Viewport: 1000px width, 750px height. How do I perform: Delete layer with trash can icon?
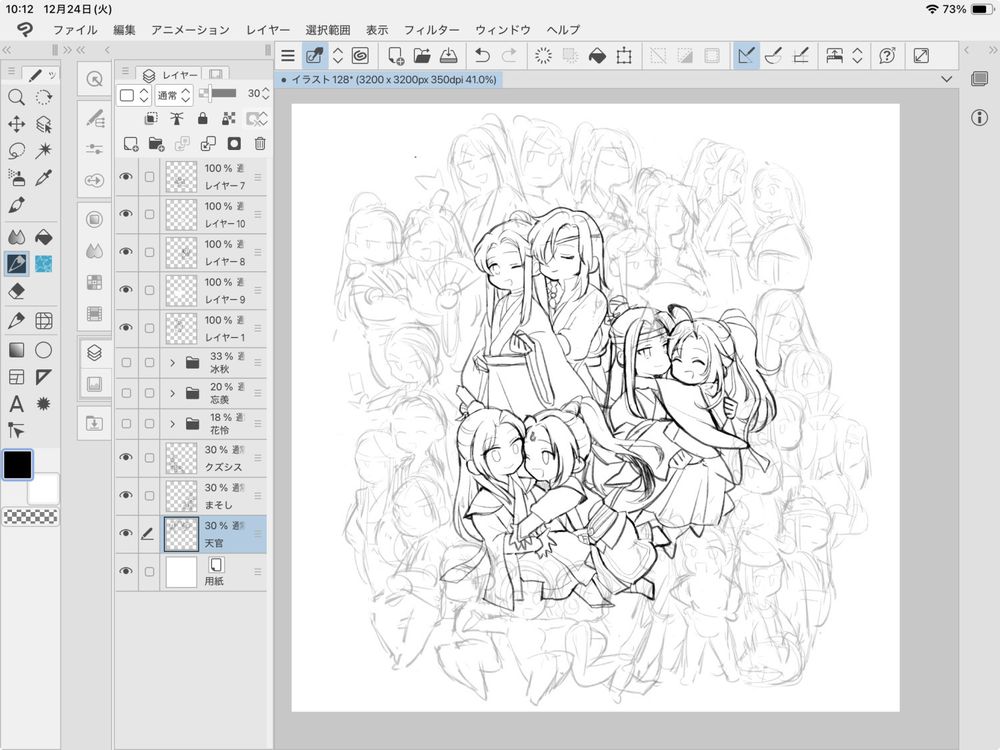point(260,143)
